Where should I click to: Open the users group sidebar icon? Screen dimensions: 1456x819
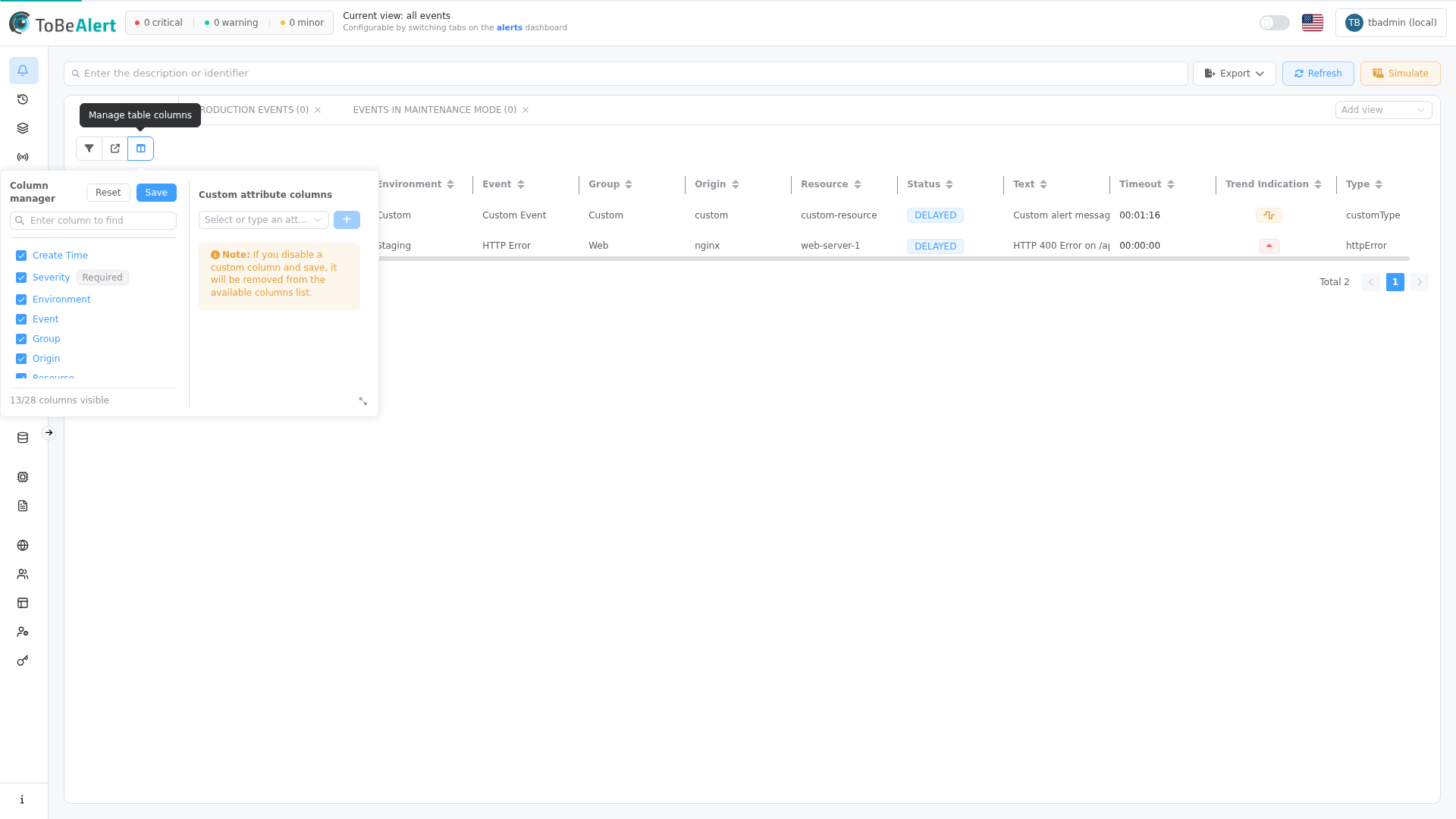pyautogui.click(x=23, y=574)
